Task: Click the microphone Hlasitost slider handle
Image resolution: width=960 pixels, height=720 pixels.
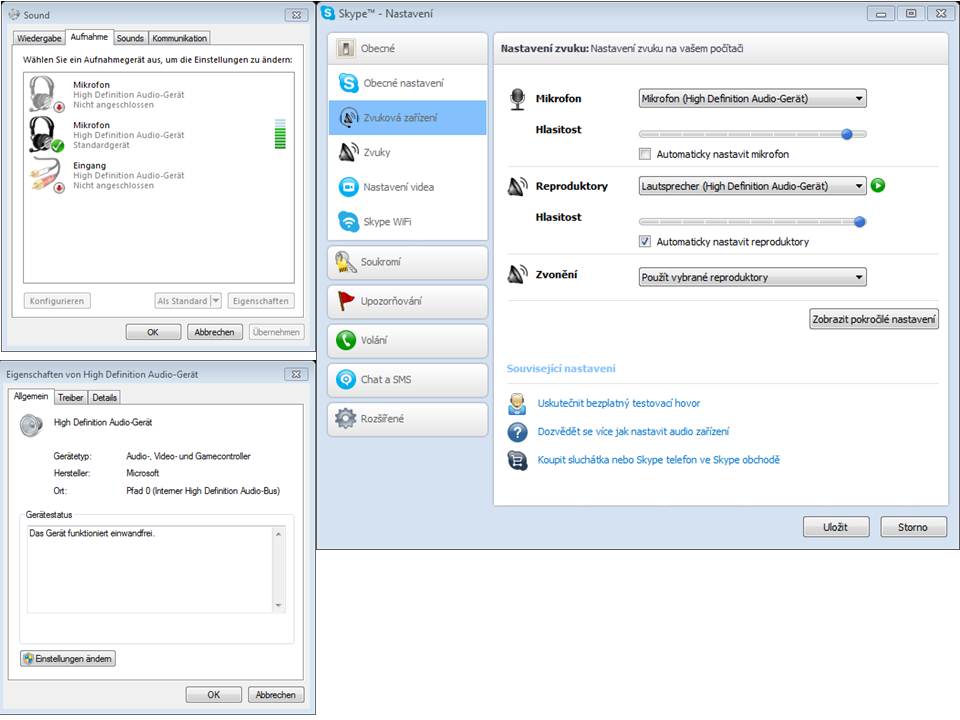Action: [x=847, y=134]
